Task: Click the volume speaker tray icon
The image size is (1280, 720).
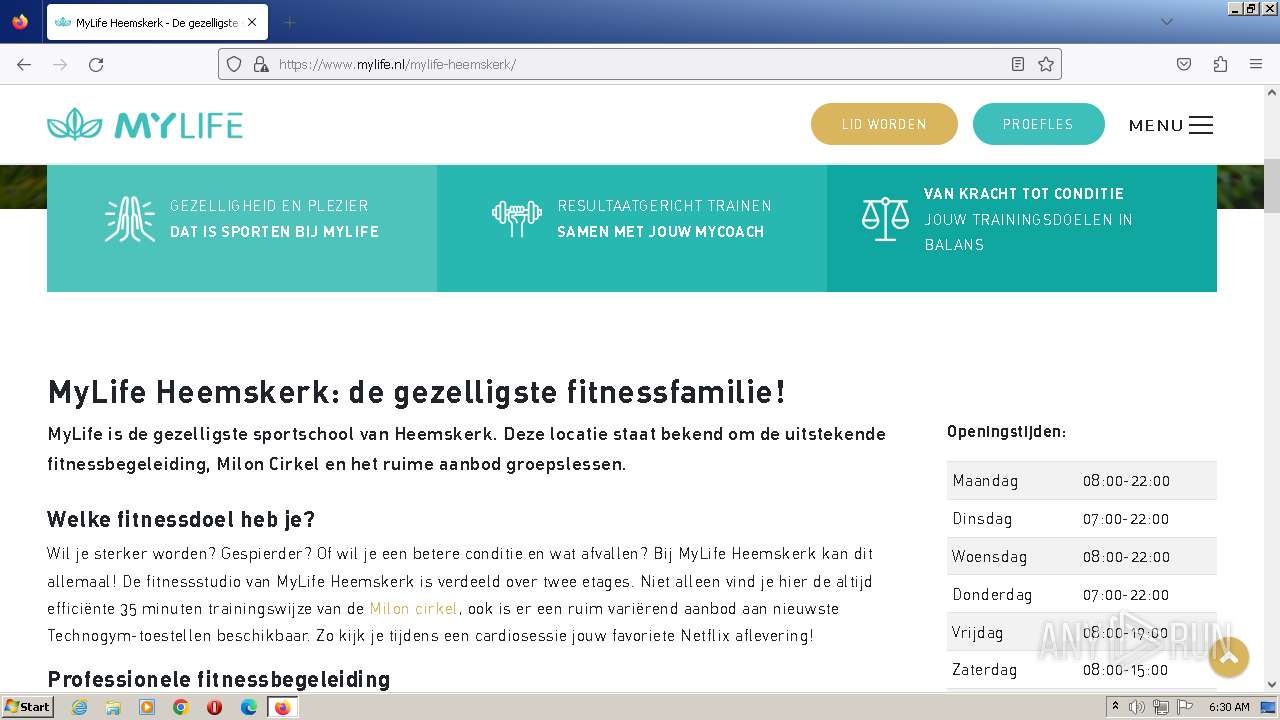Action: pyautogui.click(x=1137, y=707)
